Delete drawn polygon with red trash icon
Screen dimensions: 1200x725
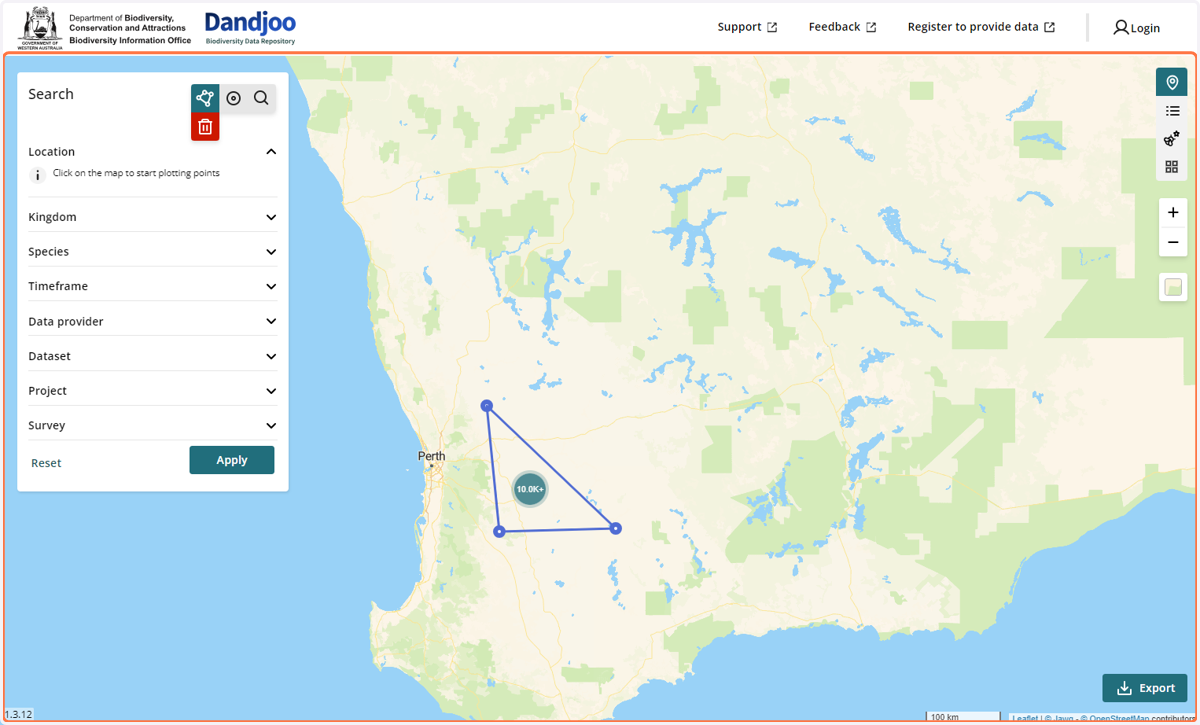pos(205,126)
